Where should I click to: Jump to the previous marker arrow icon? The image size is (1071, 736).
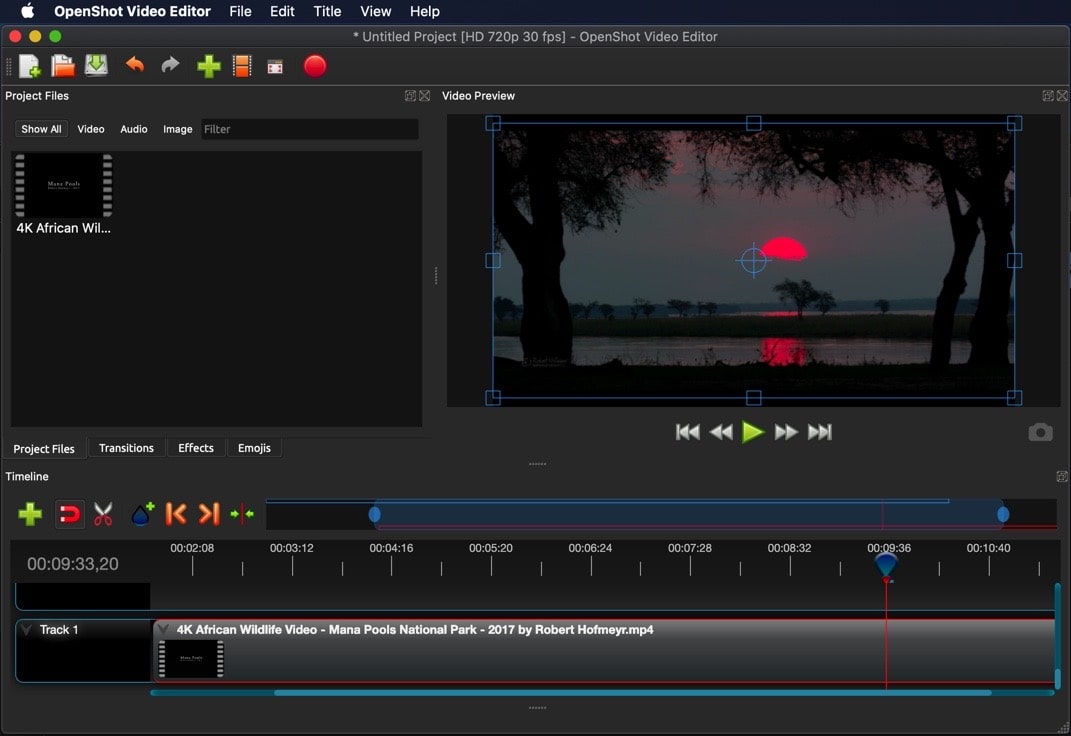(x=176, y=514)
